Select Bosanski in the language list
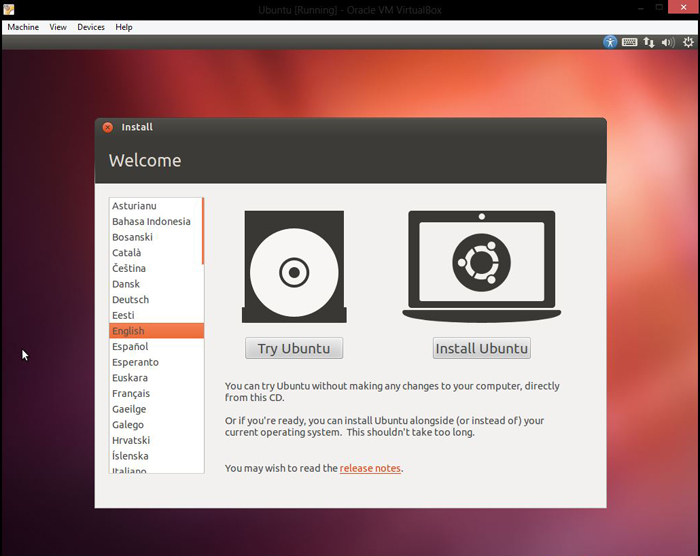Viewport: 700px width, 556px height. (x=155, y=237)
